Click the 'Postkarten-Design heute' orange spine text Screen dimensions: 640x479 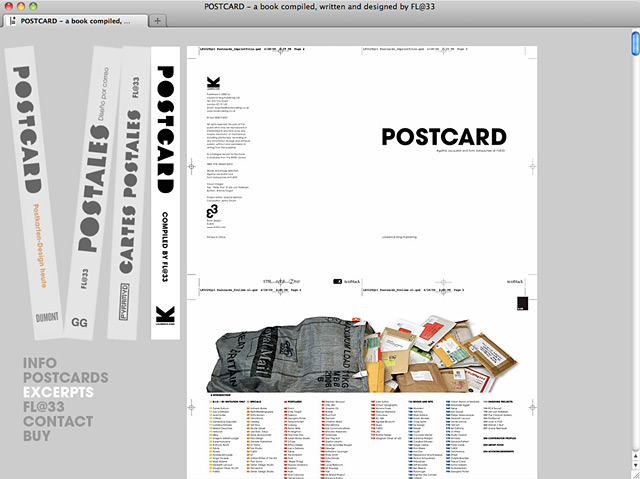click(x=40, y=246)
